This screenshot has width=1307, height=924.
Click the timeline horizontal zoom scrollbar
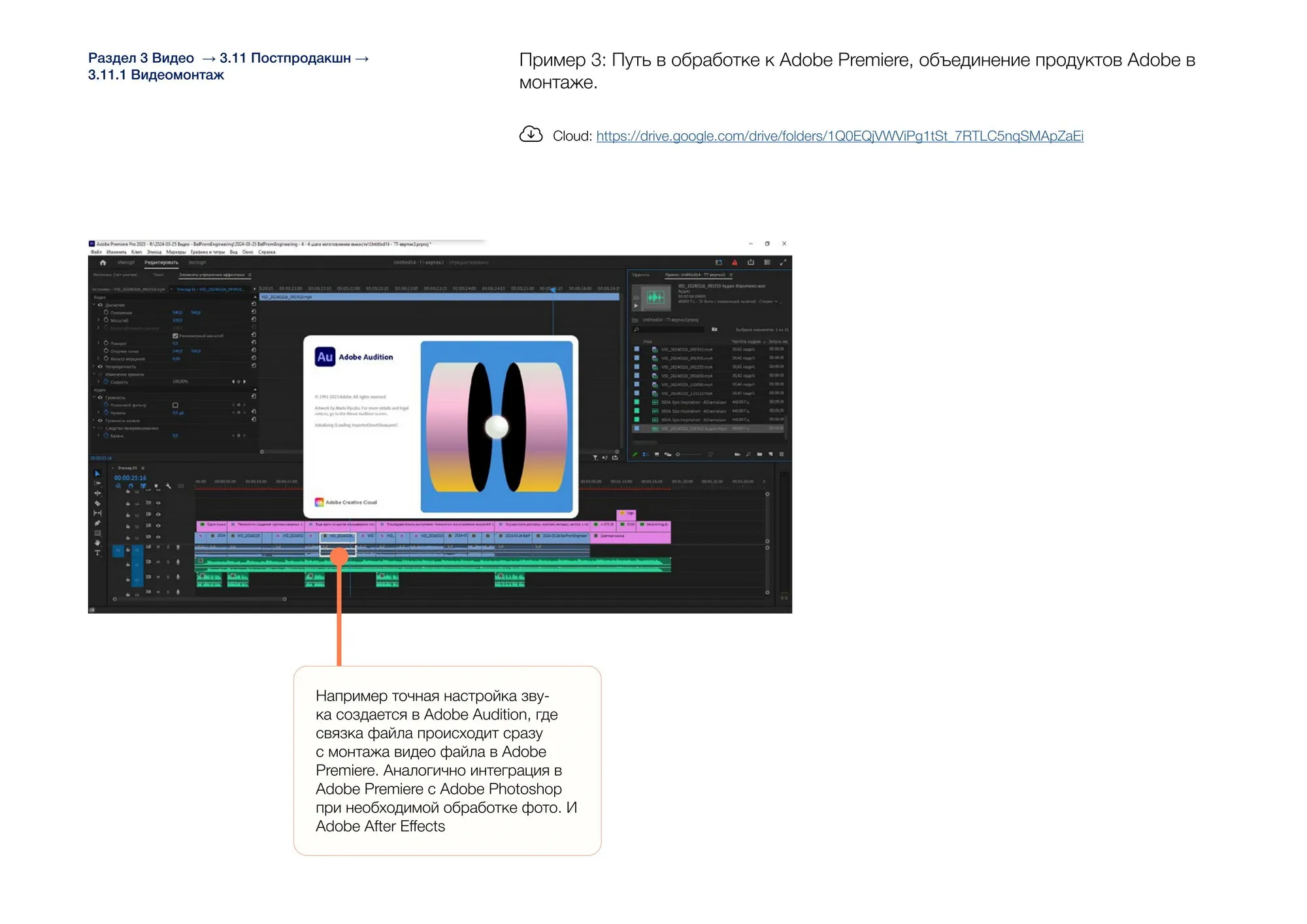(199, 599)
